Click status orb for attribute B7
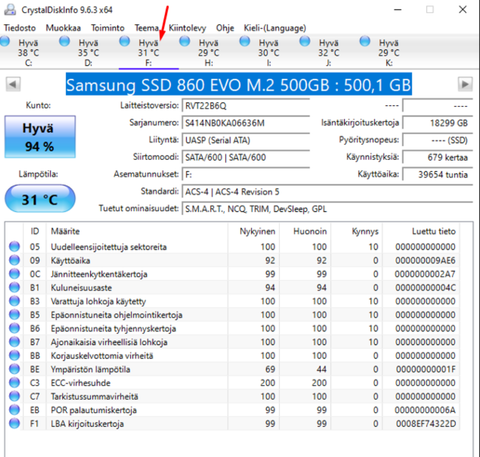The height and width of the screenshot is (457, 480). [14, 342]
